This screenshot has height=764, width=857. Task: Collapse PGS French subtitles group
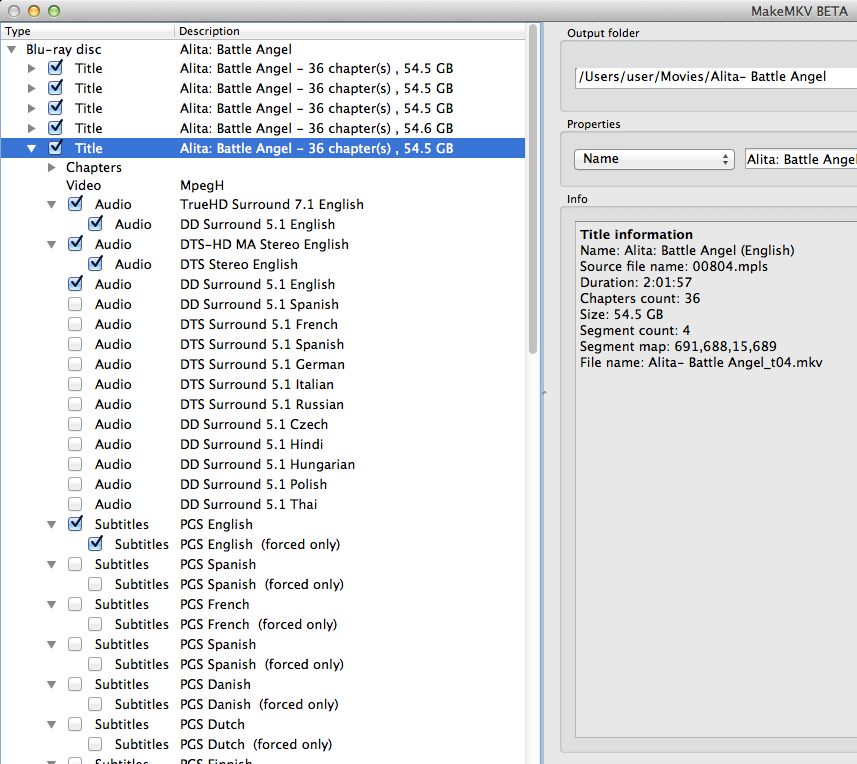point(51,604)
